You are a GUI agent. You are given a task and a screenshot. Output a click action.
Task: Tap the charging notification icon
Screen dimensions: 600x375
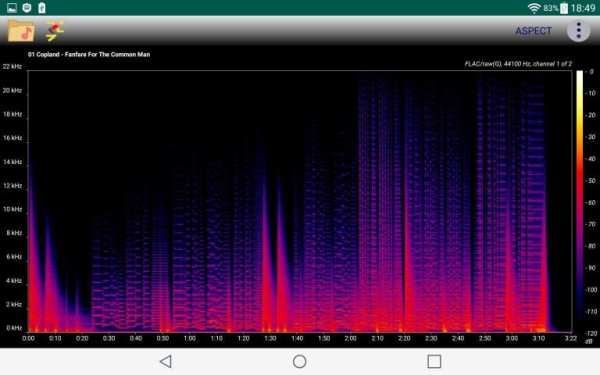tap(42, 8)
